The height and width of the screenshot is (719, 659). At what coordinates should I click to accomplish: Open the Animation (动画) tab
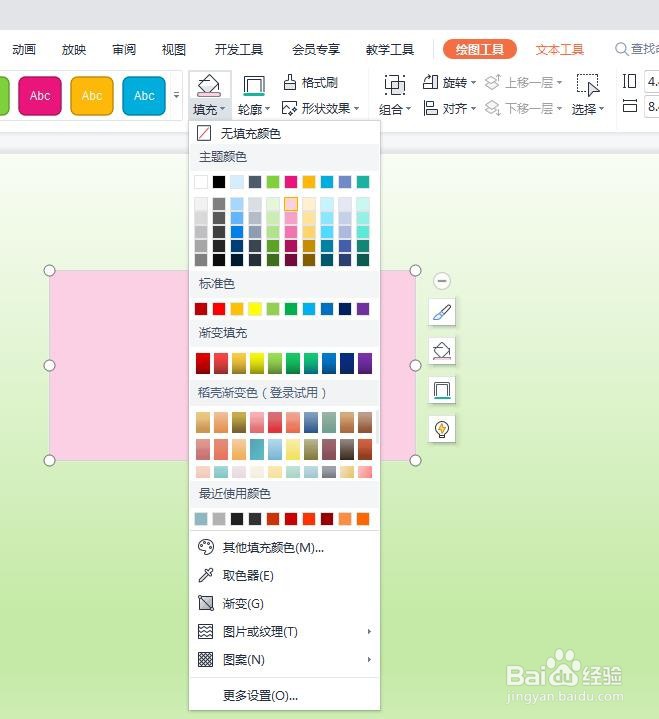click(24, 49)
